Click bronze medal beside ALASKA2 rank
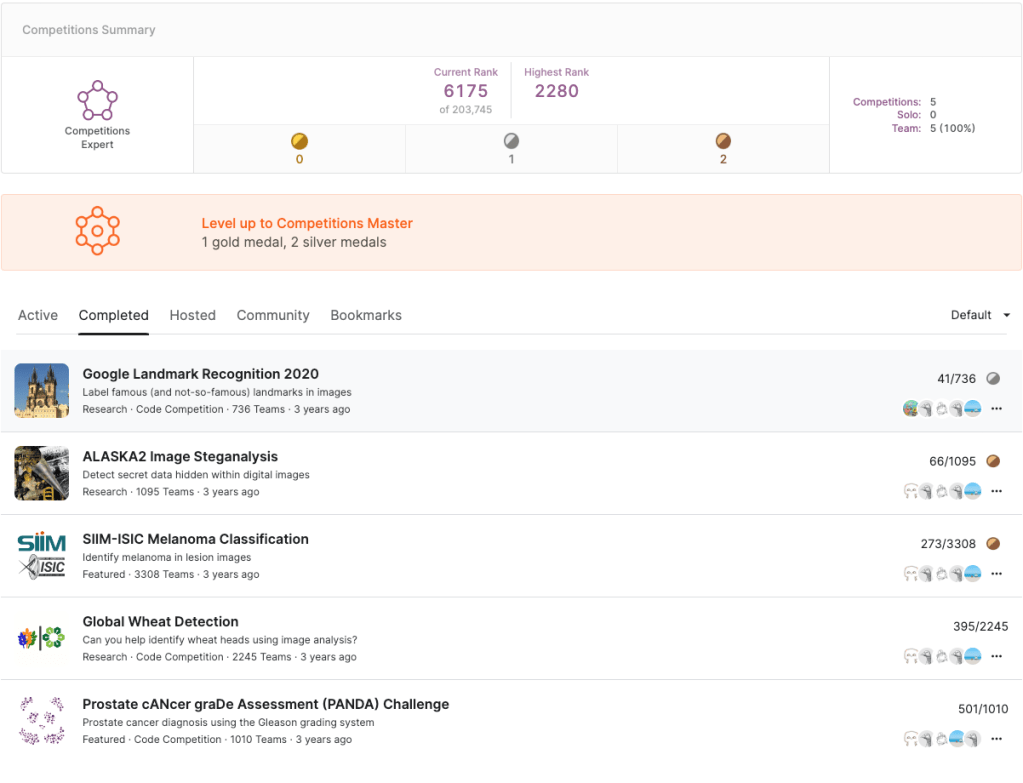This screenshot has height=783, width=1023. coord(993,461)
